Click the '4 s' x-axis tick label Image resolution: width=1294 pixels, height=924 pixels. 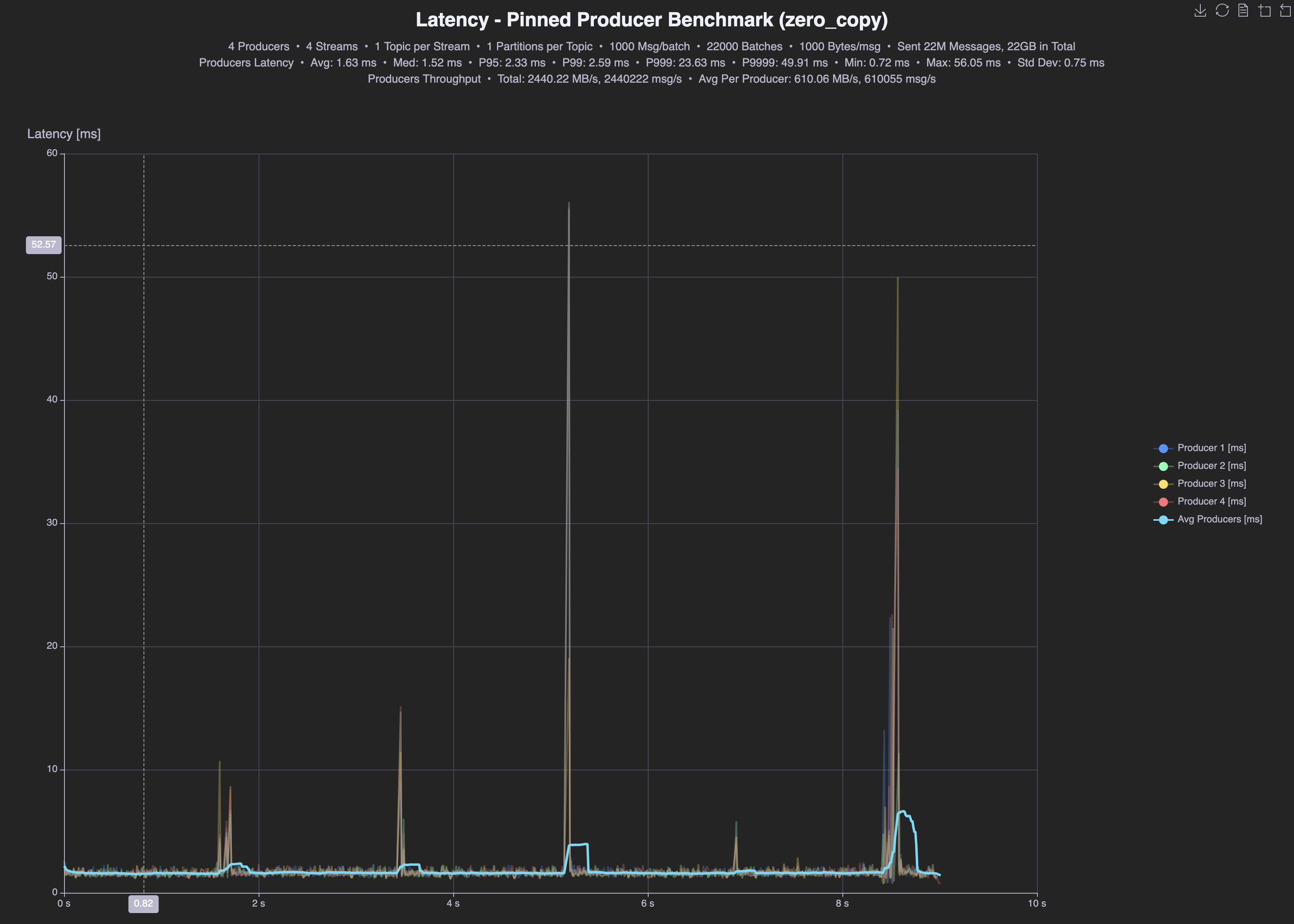point(453,903)
